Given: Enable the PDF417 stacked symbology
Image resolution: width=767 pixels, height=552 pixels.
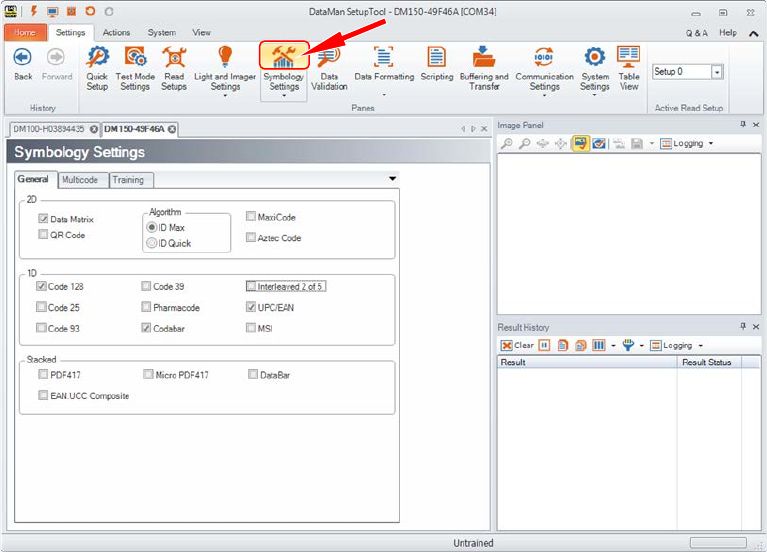Looking at the screenshot, I should pos(43,375).
